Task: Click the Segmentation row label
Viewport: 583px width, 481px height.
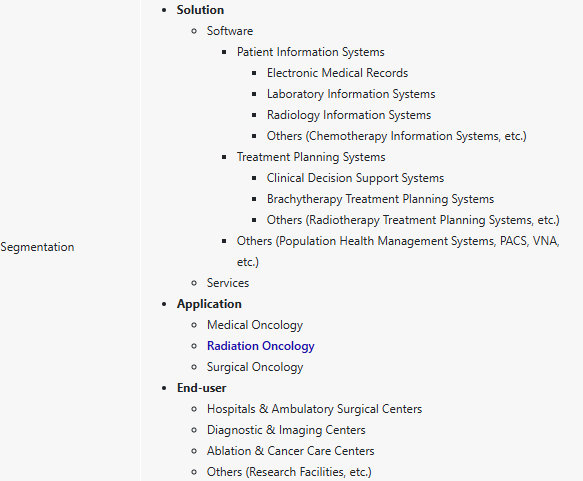Action: click(37, 247)
